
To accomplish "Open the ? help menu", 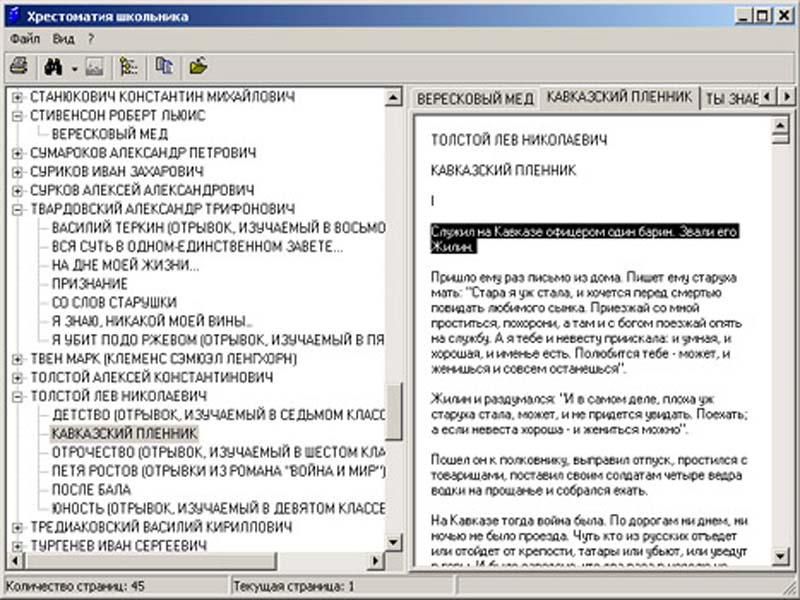I will click(90, 39).
